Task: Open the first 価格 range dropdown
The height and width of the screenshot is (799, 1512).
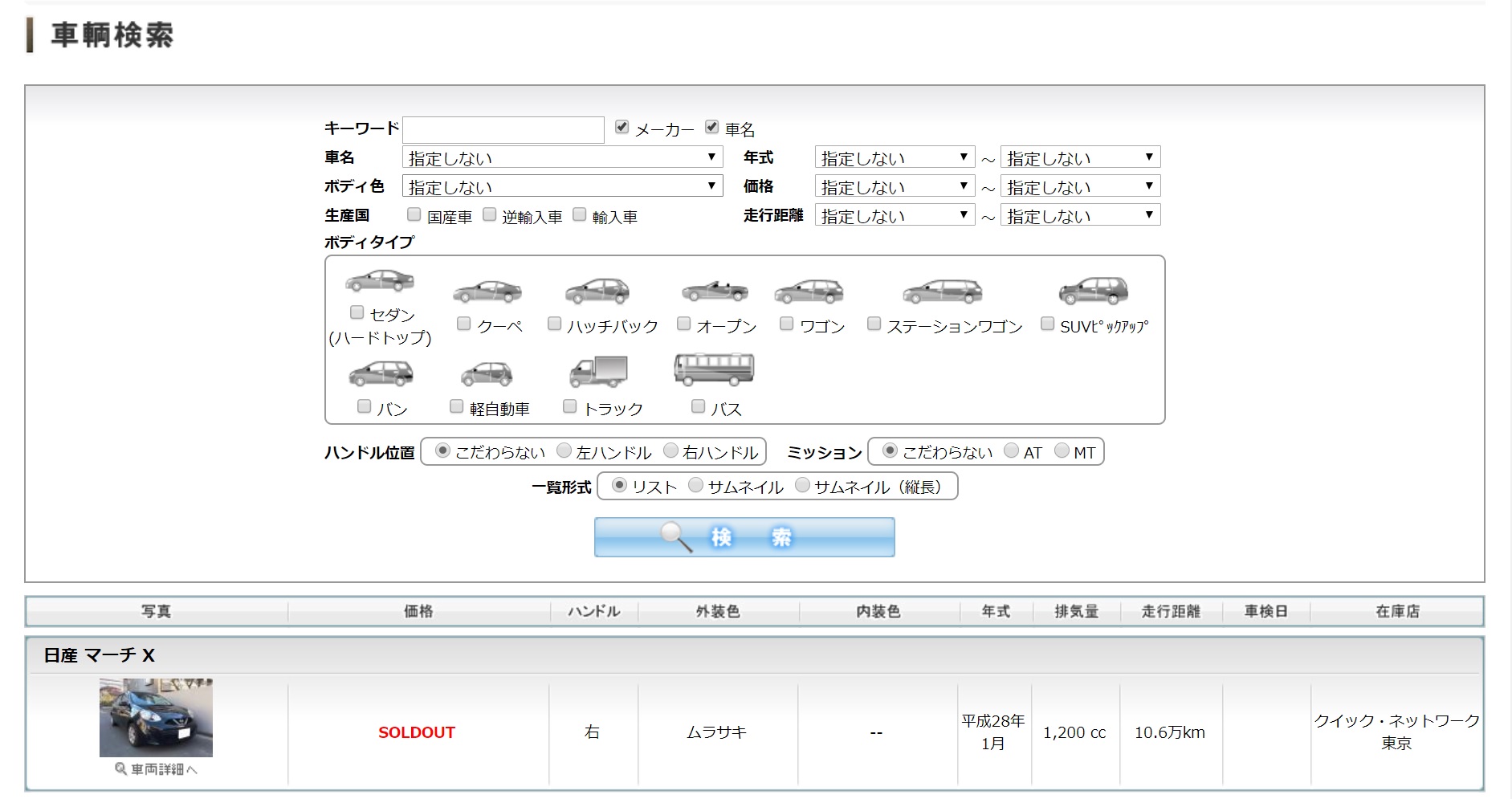Action: 895,186
